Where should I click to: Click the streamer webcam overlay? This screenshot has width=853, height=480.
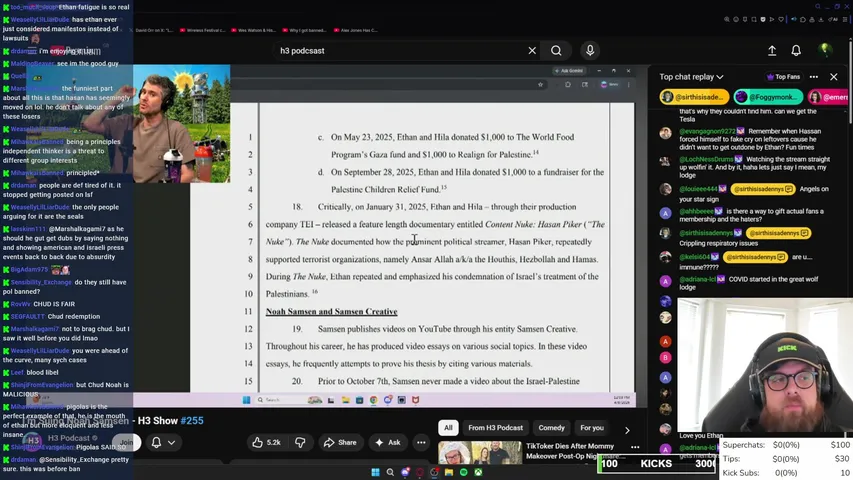pos(764,366)
